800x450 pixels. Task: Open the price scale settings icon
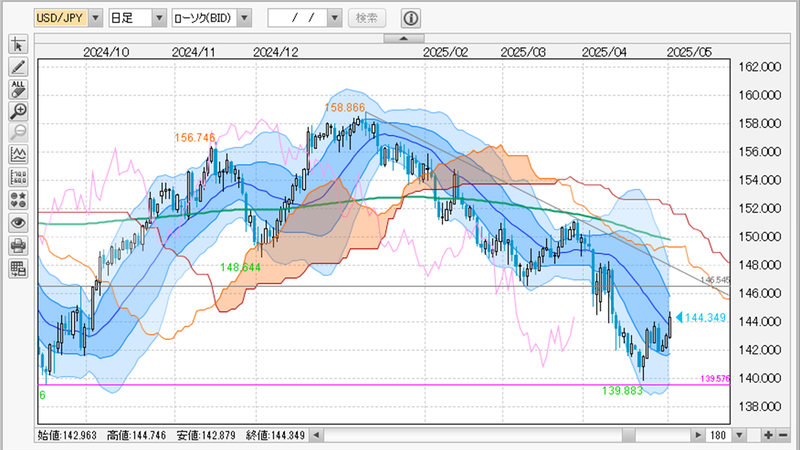point(18,177)
